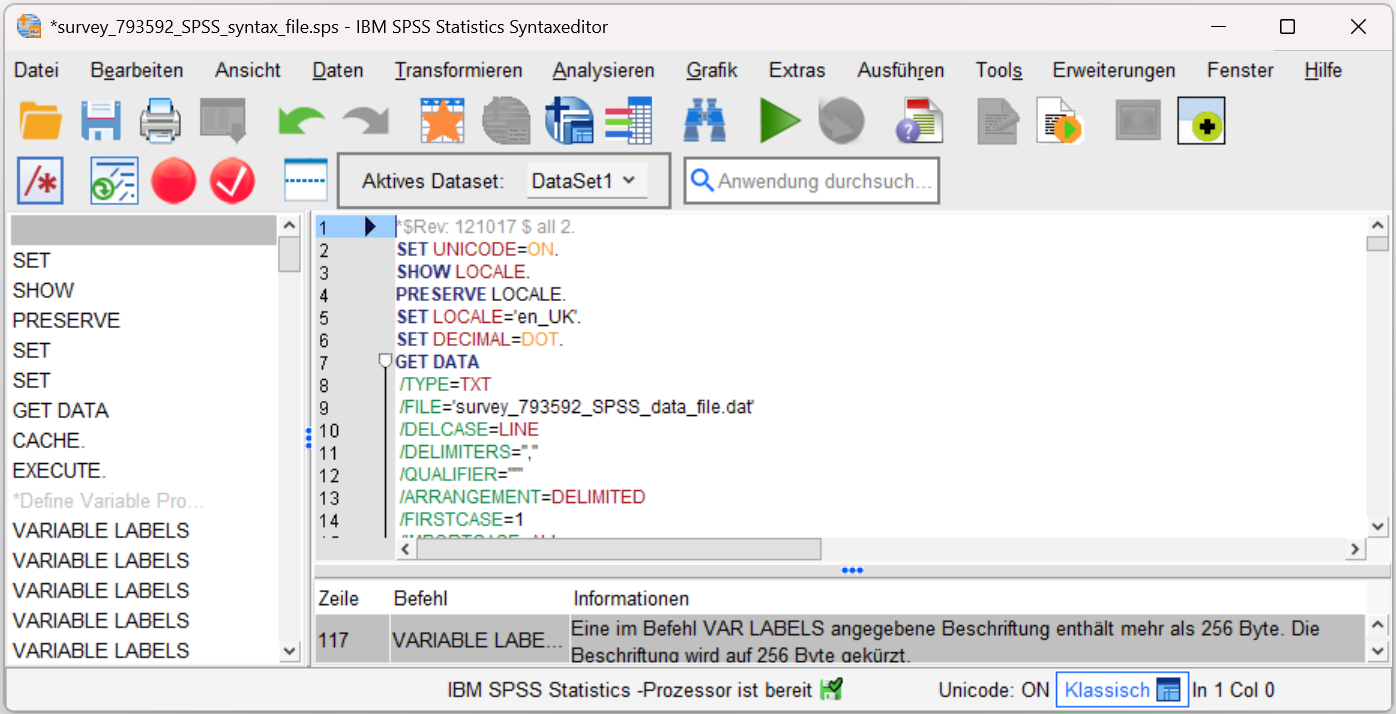Screen dimensions: 1396x714
Task: Click the syntax help icon with question mark
Action: [x=919, y=121]
